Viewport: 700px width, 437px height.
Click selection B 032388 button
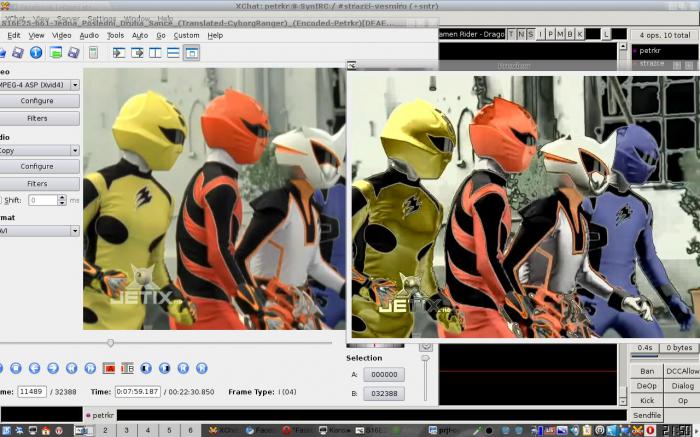coord(384,394)
